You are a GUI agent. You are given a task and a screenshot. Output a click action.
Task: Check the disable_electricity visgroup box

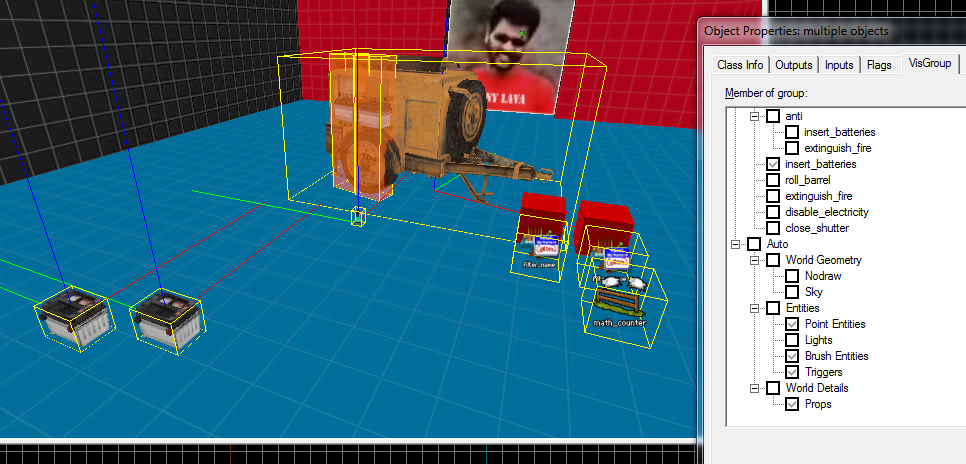(x=772, y=212)
